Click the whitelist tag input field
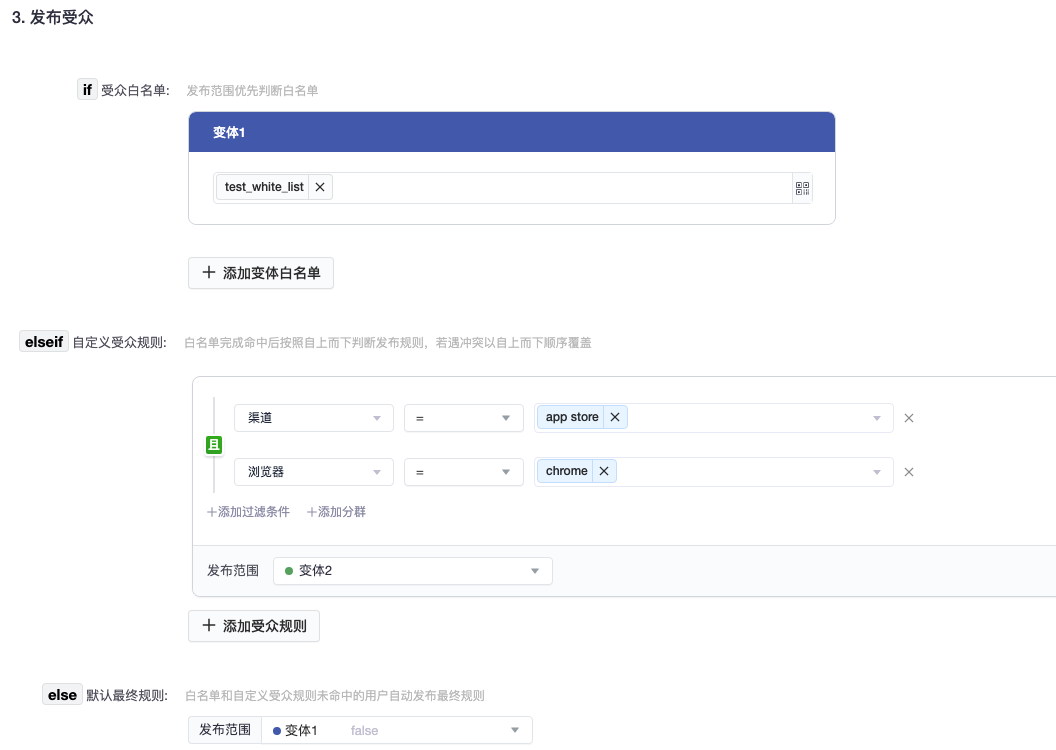 [x=560, y=188]
